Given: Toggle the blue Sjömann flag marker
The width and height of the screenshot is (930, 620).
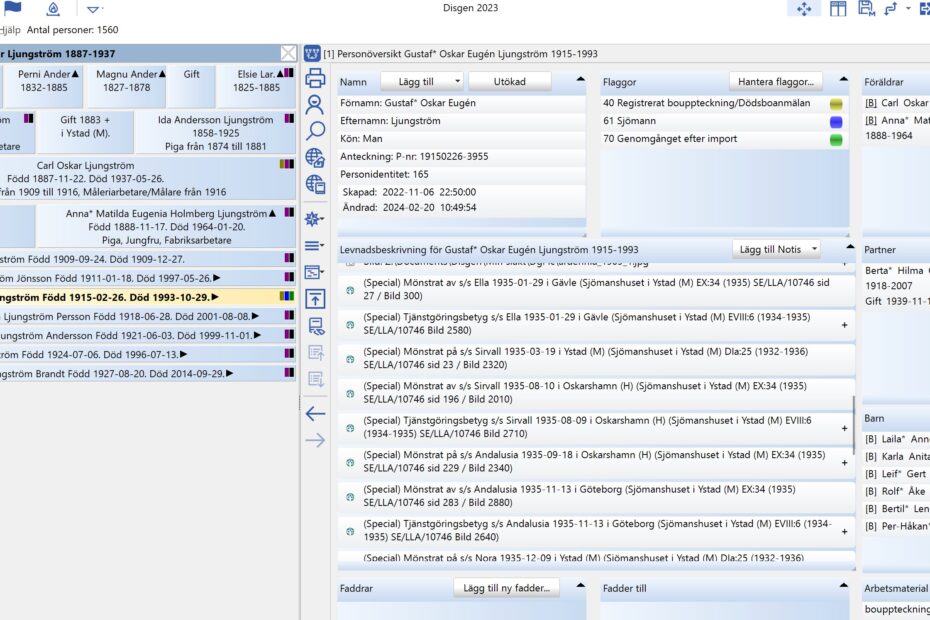Looking at the screenshot, I should tap(836, 121).
